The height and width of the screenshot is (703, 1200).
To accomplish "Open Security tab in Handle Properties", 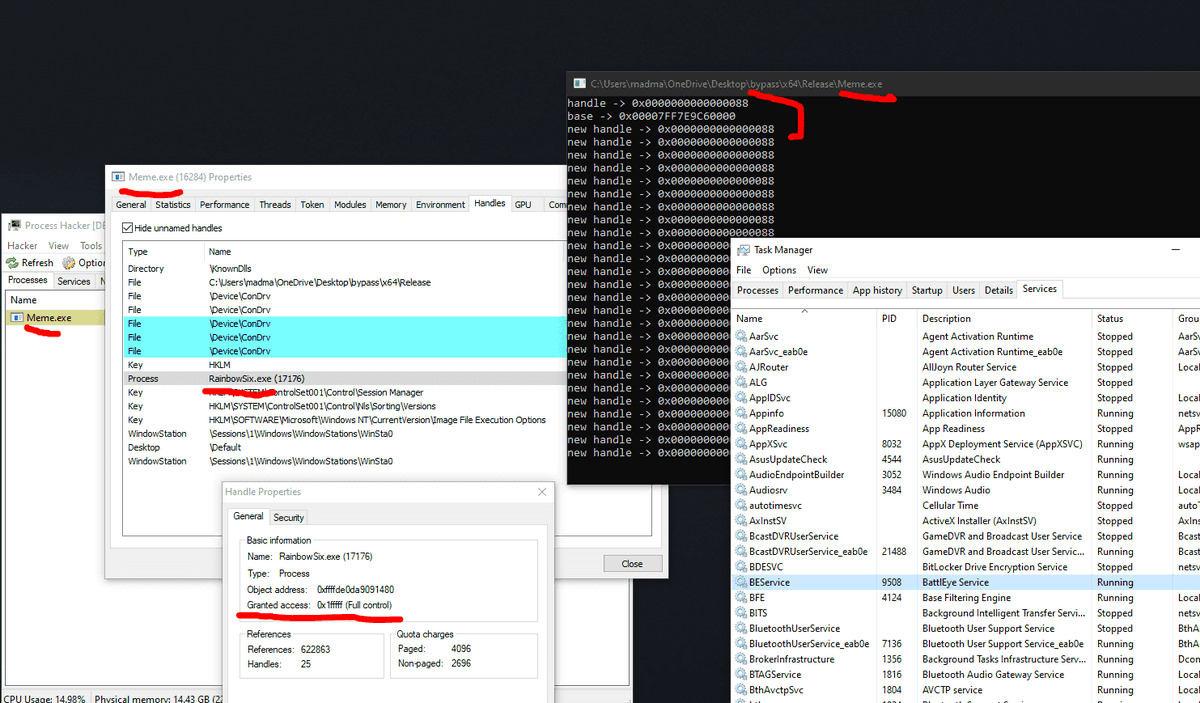I will [289, 517].
